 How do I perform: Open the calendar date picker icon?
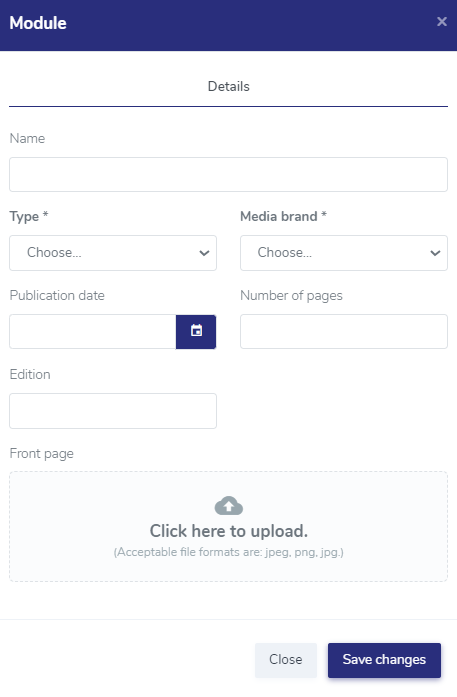pos(196,332)
